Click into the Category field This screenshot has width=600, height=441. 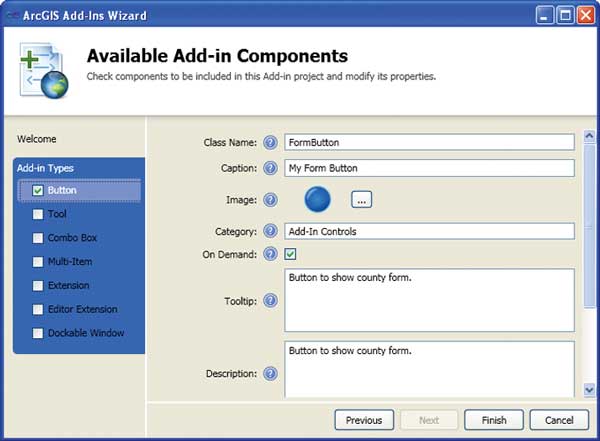point(429,231)
